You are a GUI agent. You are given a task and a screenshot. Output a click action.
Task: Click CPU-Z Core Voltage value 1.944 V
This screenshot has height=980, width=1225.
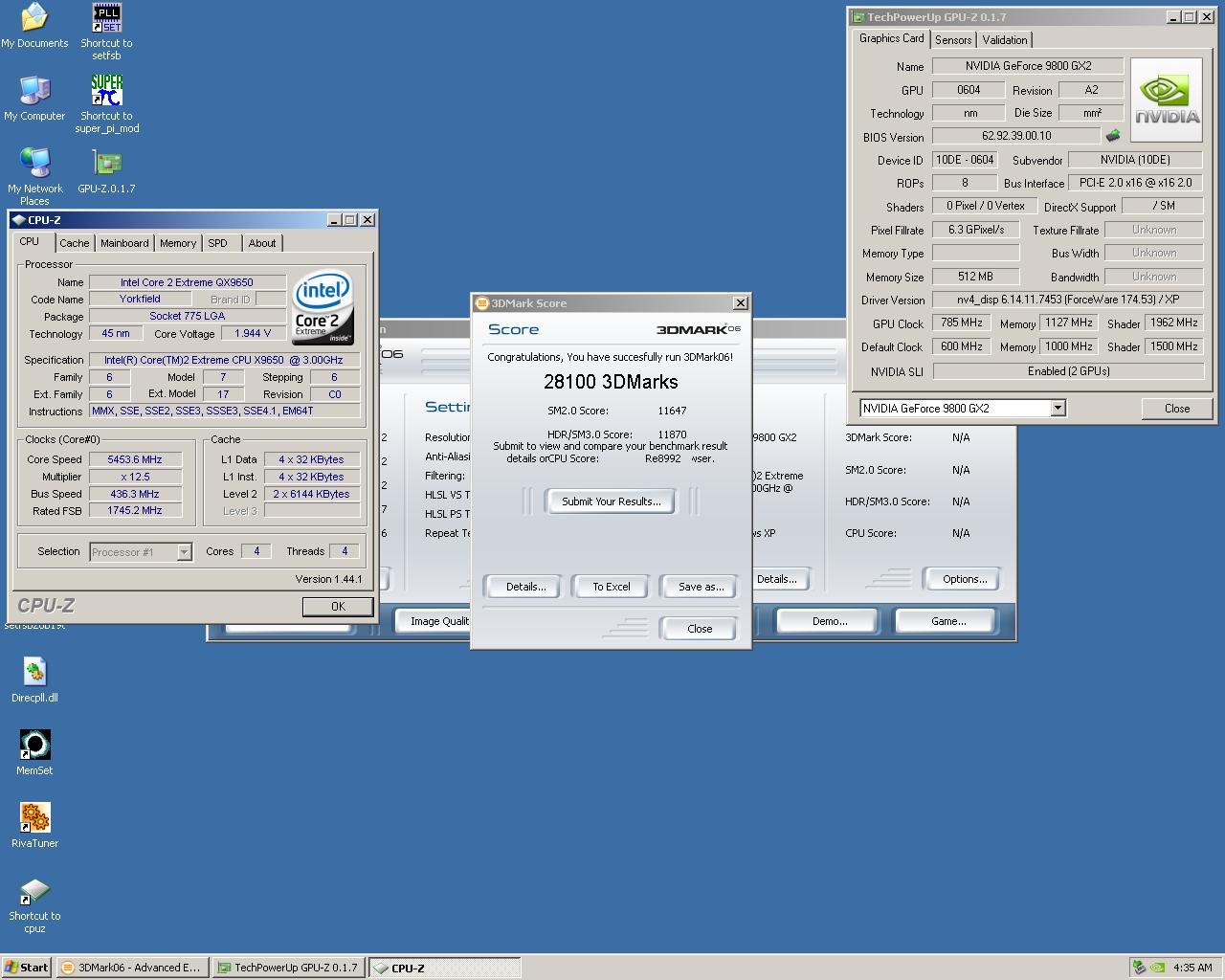coord(254,333)
